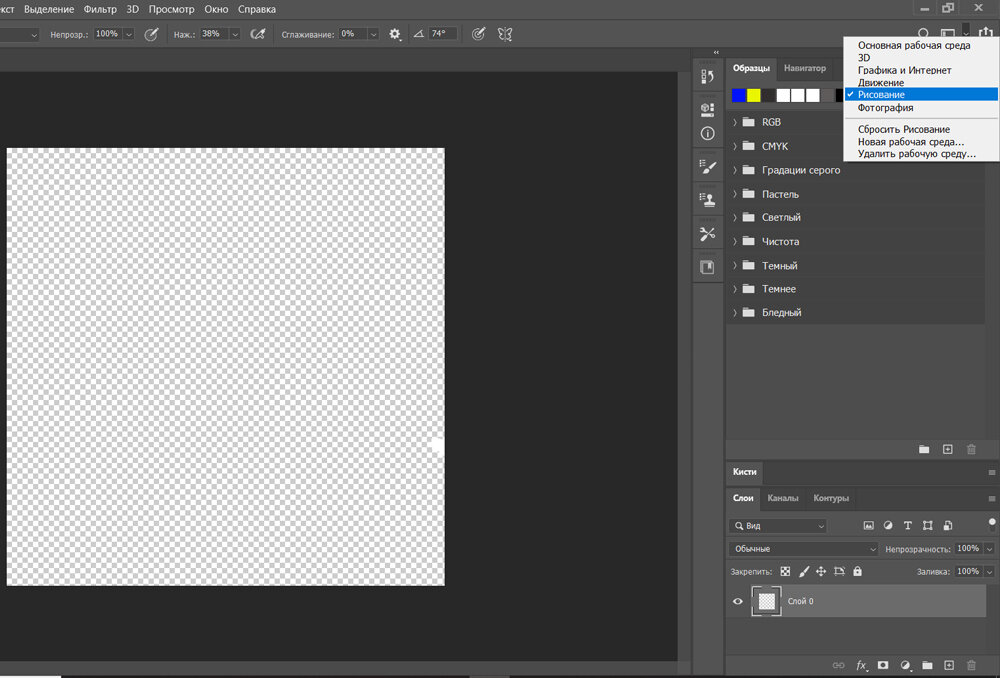Viewport: 1000px width, 678px height.
Task: Collapse the panels with the double-arrow icon
Action: click(x=716, y=52)
